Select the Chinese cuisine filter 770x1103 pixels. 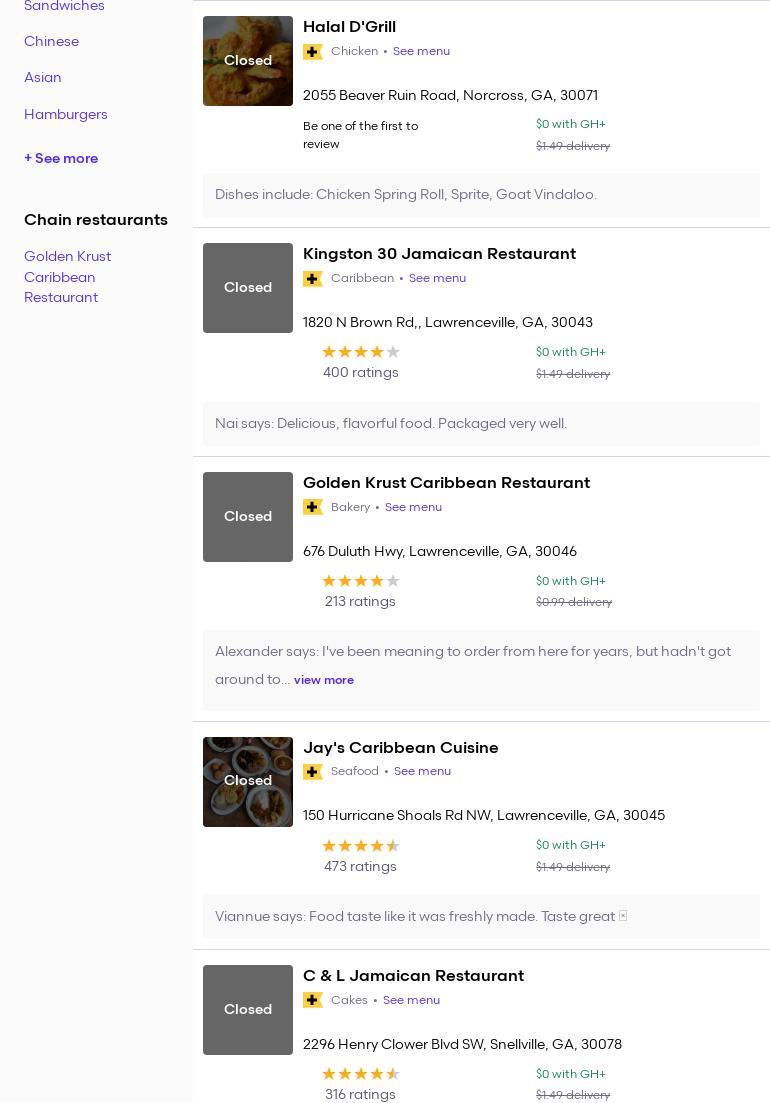tap(51, 41)
